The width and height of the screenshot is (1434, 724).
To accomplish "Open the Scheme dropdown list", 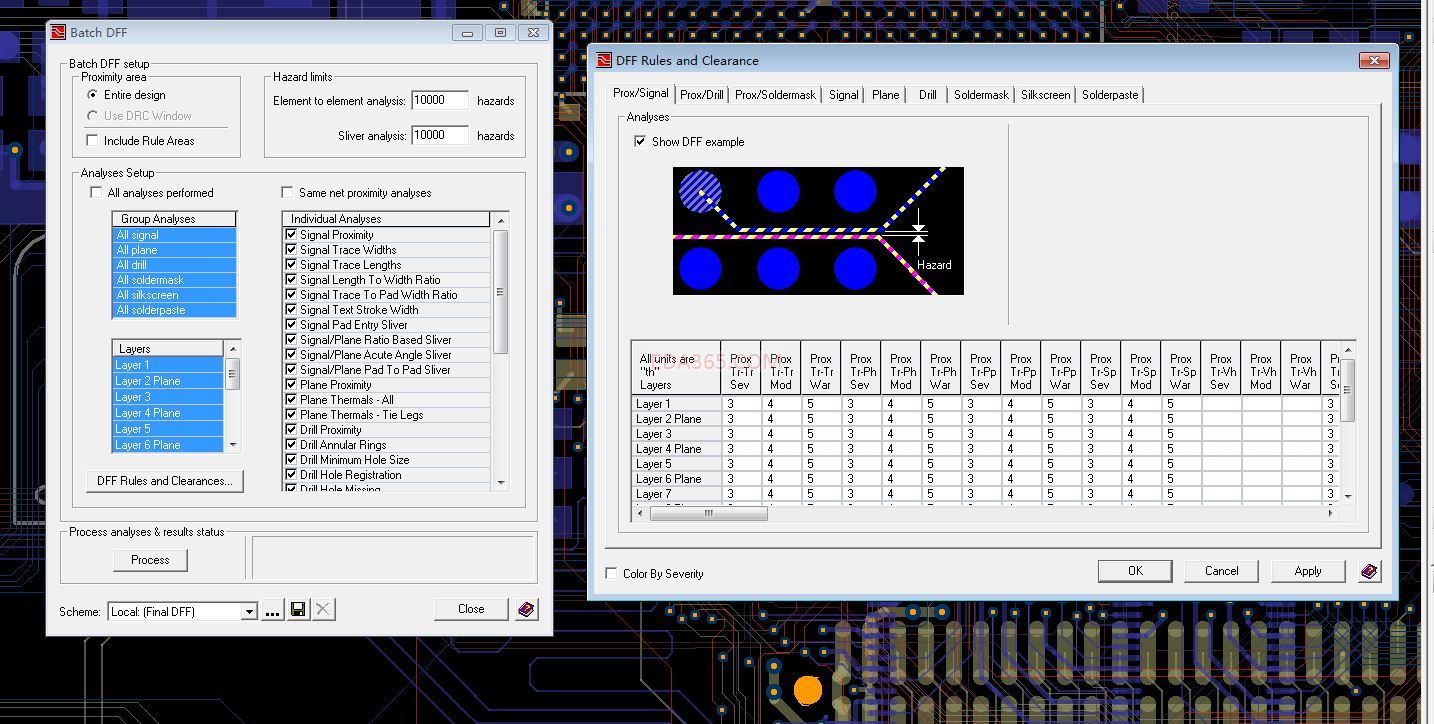I will (249, 611).
